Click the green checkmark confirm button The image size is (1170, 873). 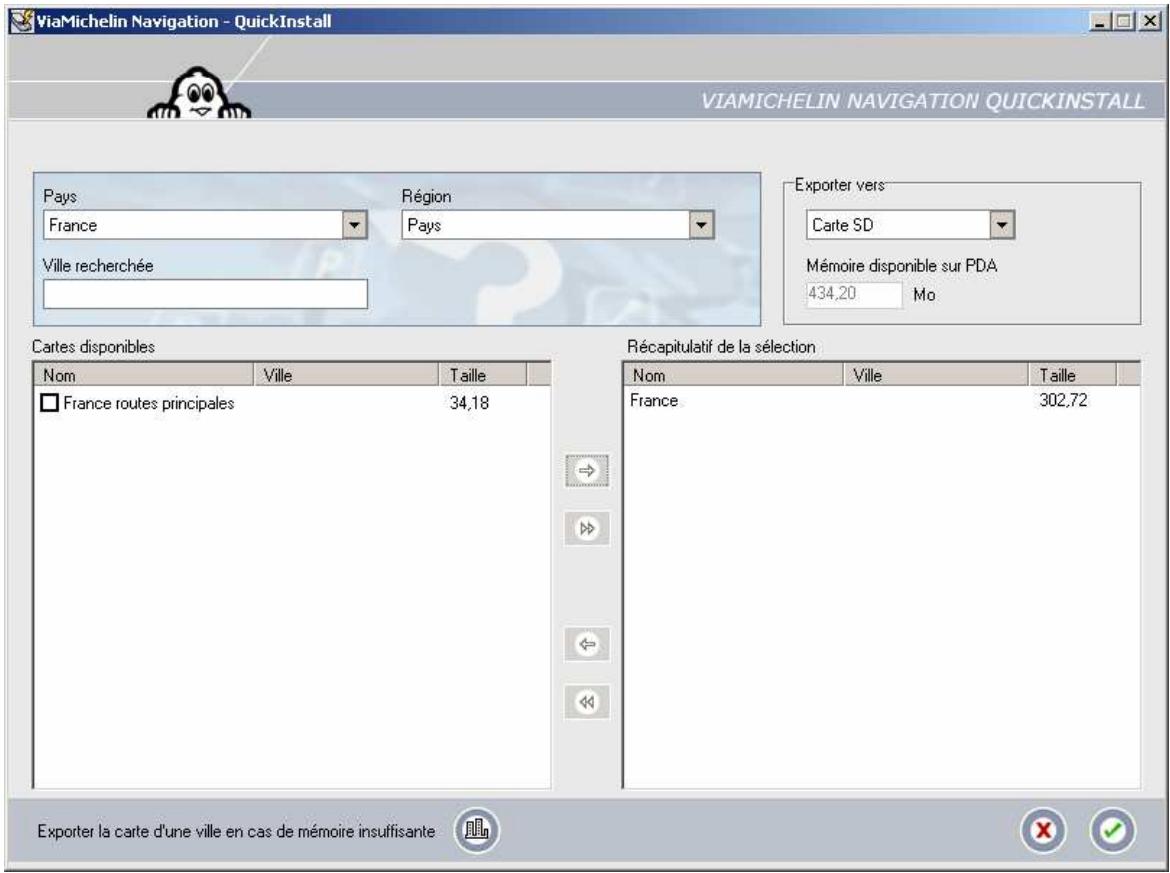(x=1112, y=830)
